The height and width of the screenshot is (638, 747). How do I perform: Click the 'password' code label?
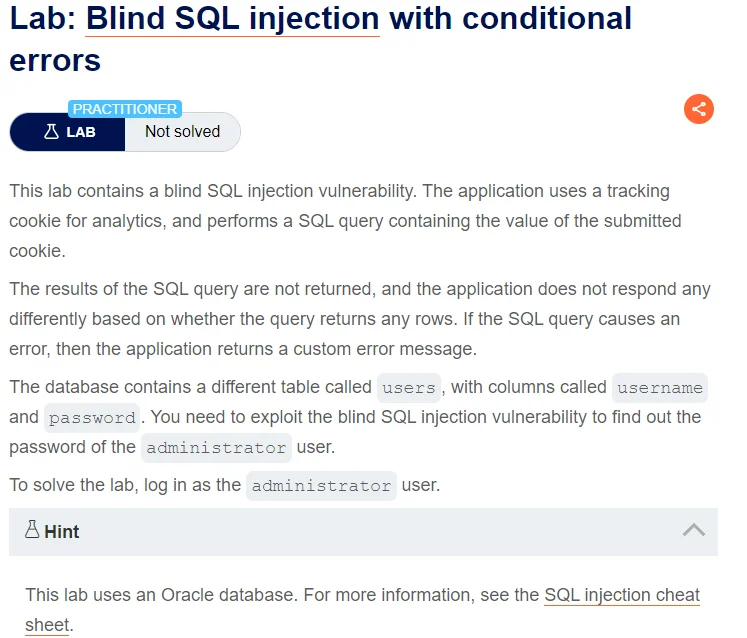click(92, 418)
